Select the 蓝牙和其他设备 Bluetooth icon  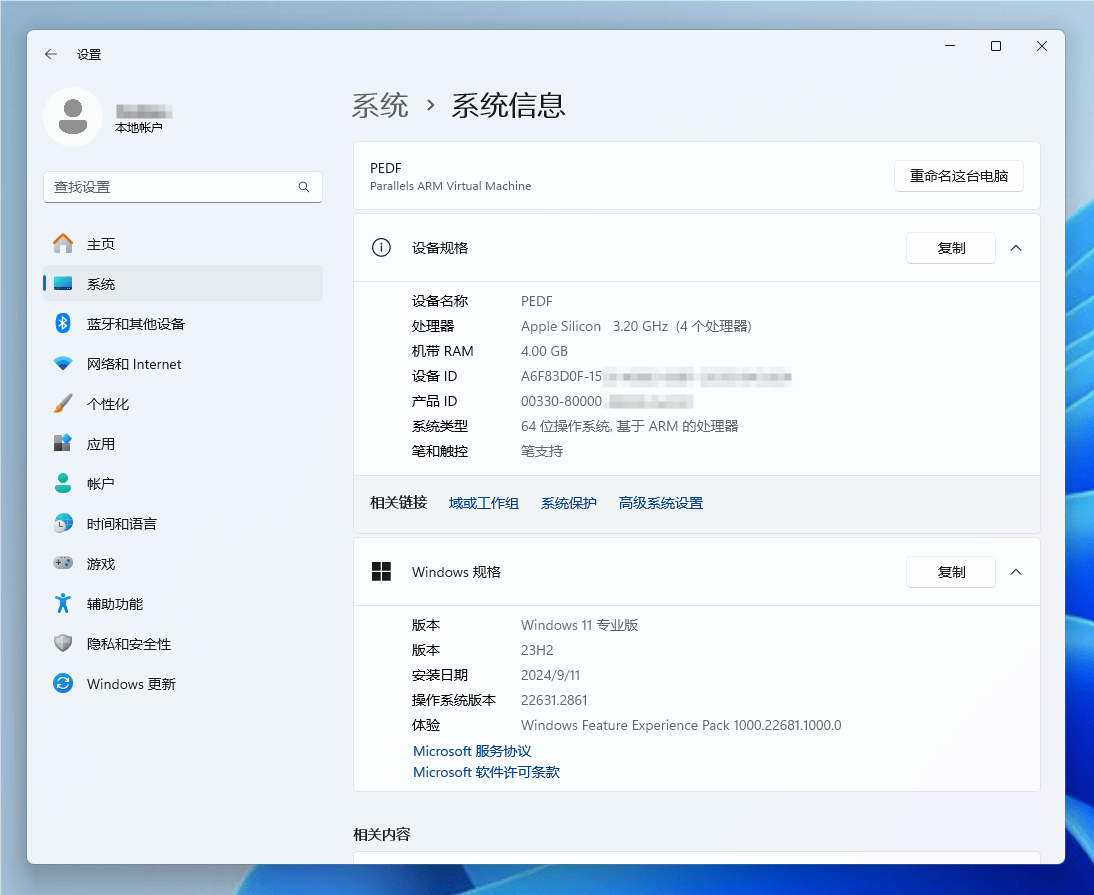tap(63, 324)
